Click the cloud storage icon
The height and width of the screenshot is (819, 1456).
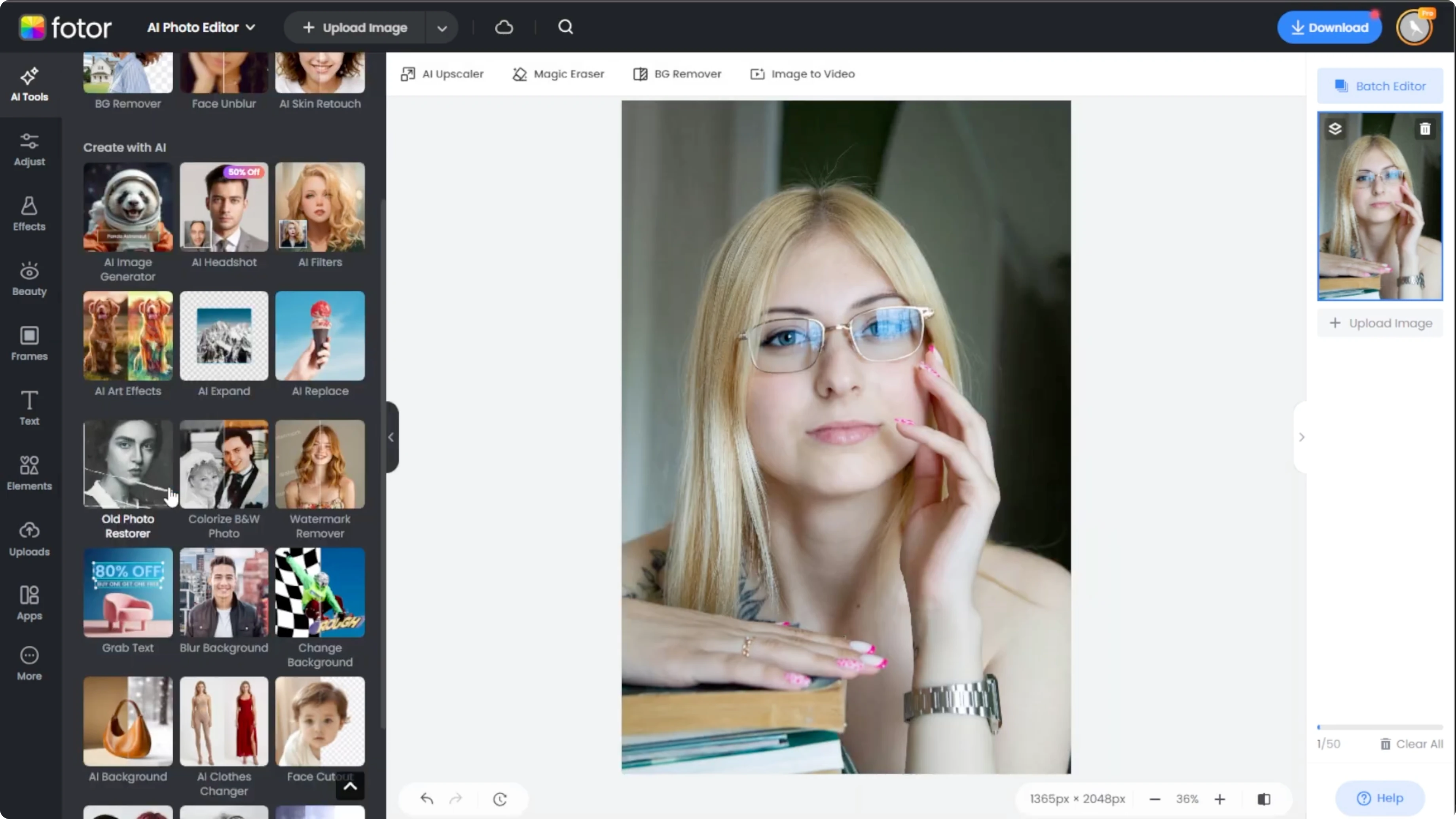504,27
